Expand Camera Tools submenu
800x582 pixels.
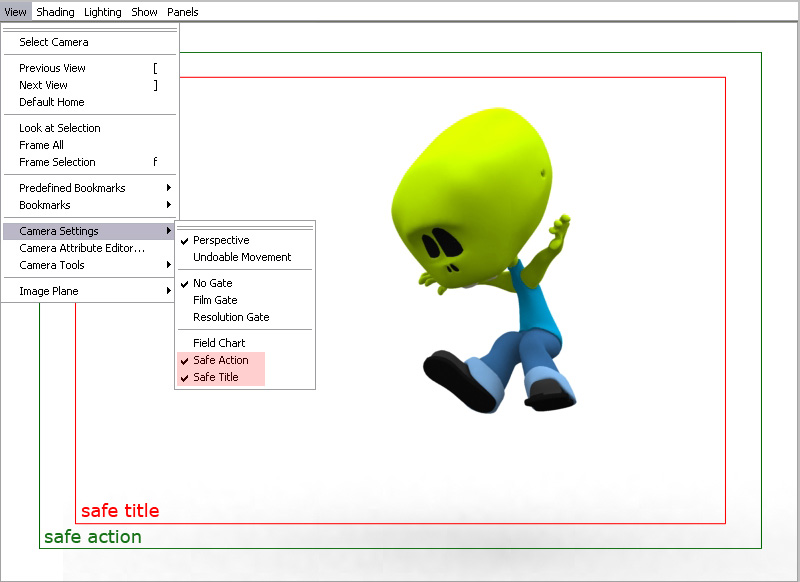click(52, 265)
